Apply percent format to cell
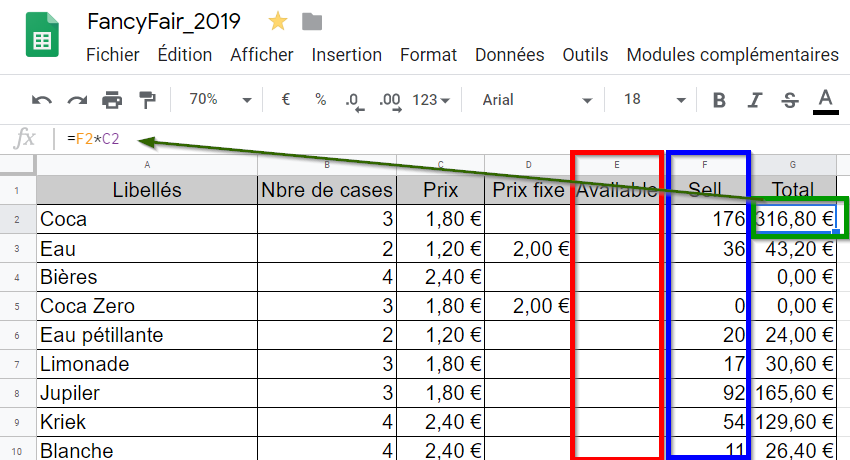The image size is (850, 460). click(x=320, y=100)
